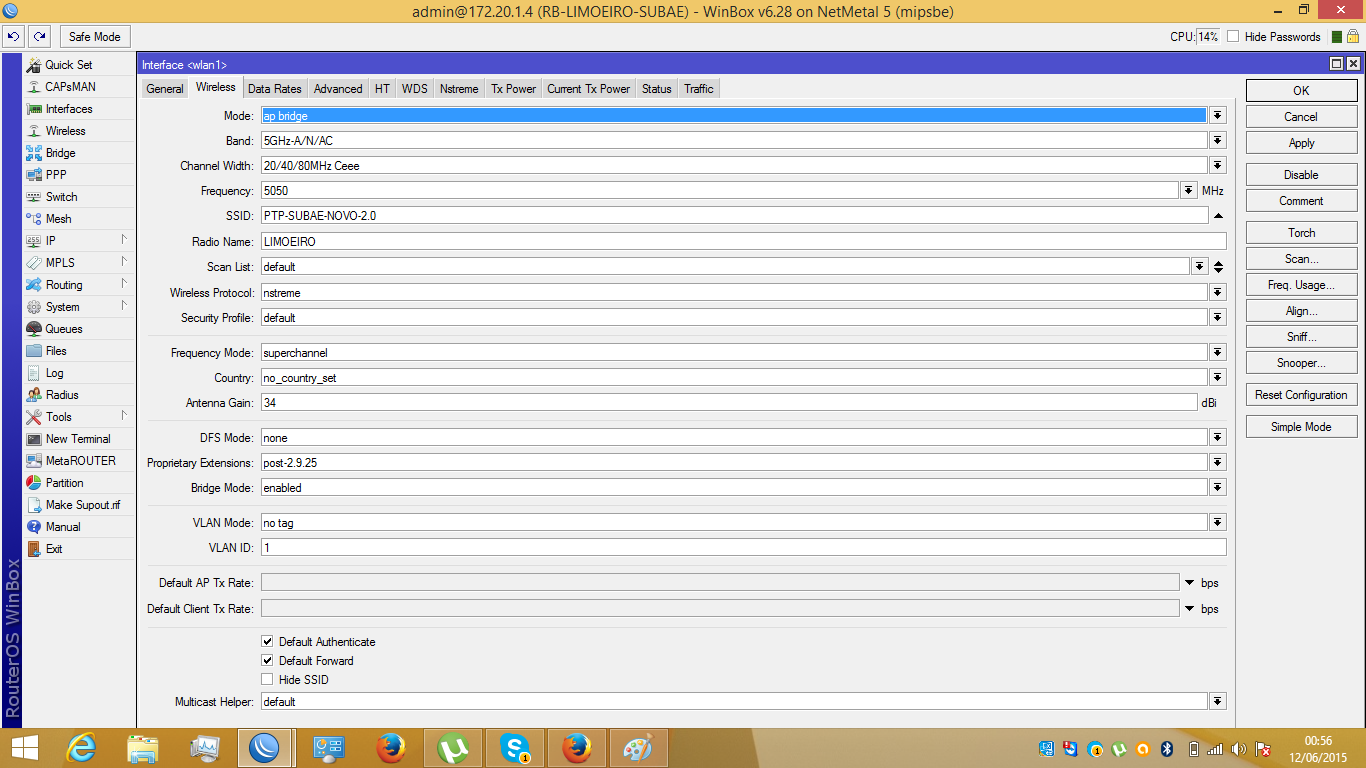
Task: Click the Scan... button
Action: 1301,259
